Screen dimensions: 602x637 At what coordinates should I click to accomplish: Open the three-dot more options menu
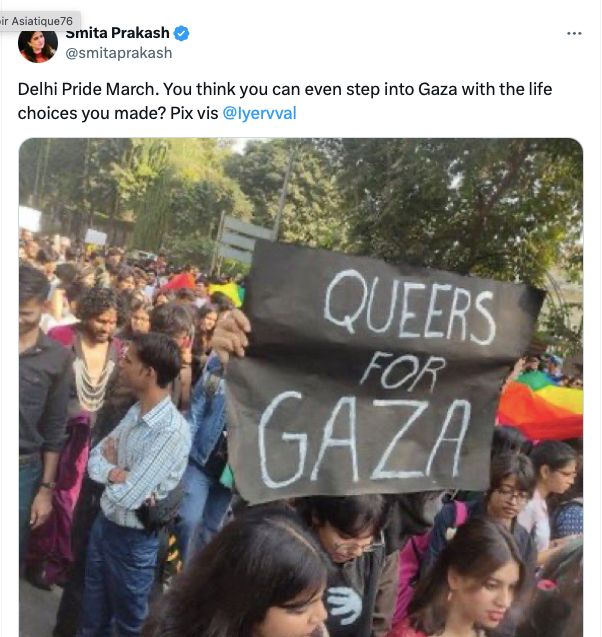pyautogui.click(x=574, y=33)
